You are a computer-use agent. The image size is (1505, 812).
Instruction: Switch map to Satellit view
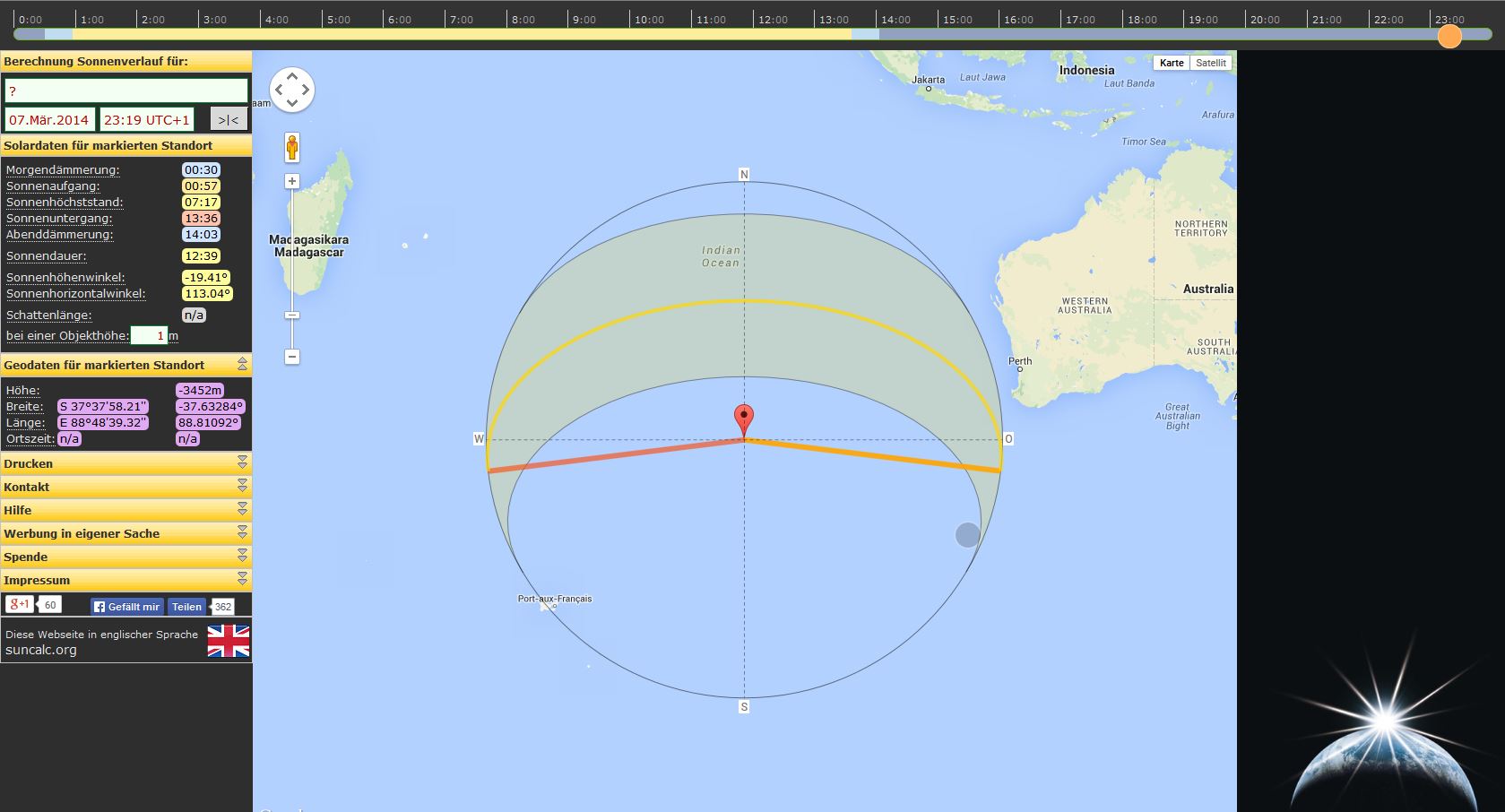point(1210,63)
